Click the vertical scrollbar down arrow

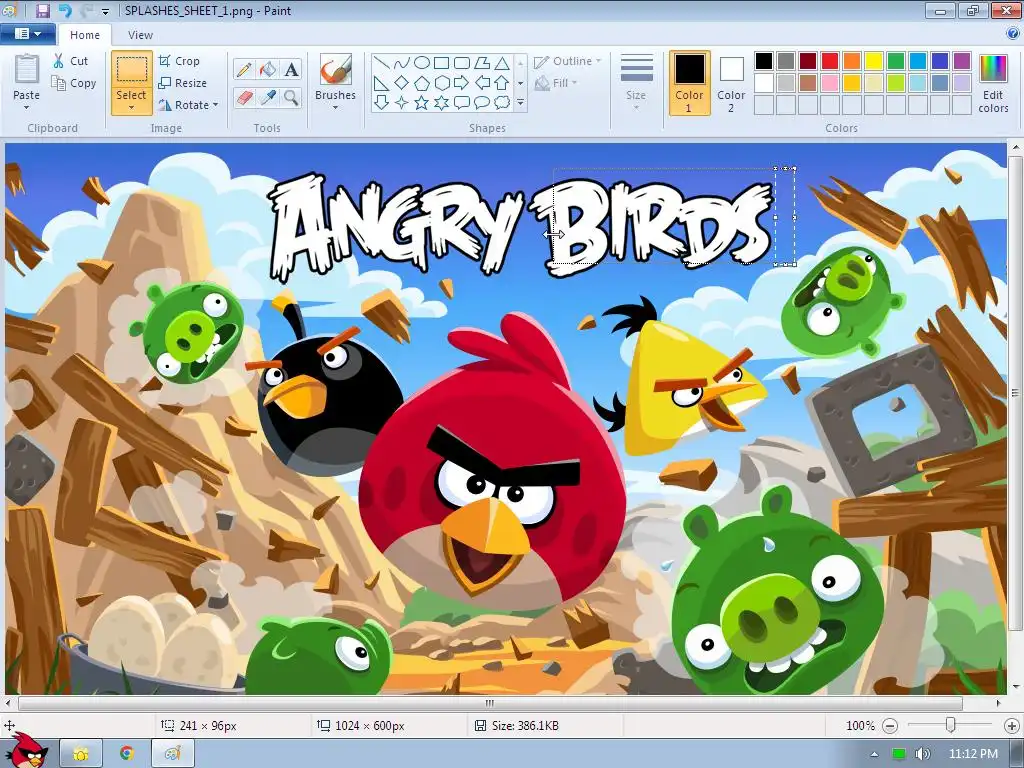coord(1016,688)
